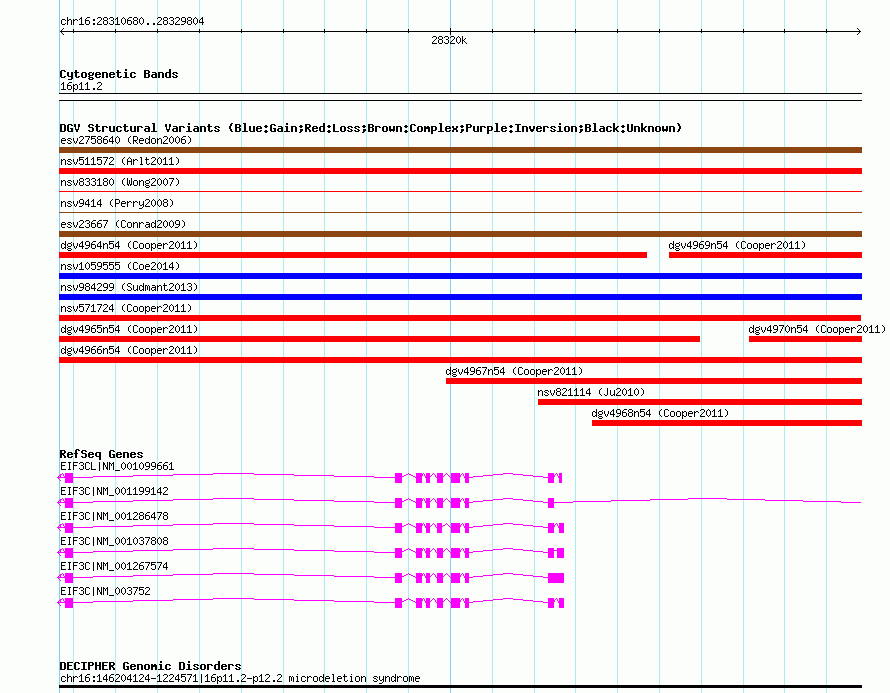Click the EIF3C|NM_003752 transcript label
The image size is (890, 693).
coord(105,591)
